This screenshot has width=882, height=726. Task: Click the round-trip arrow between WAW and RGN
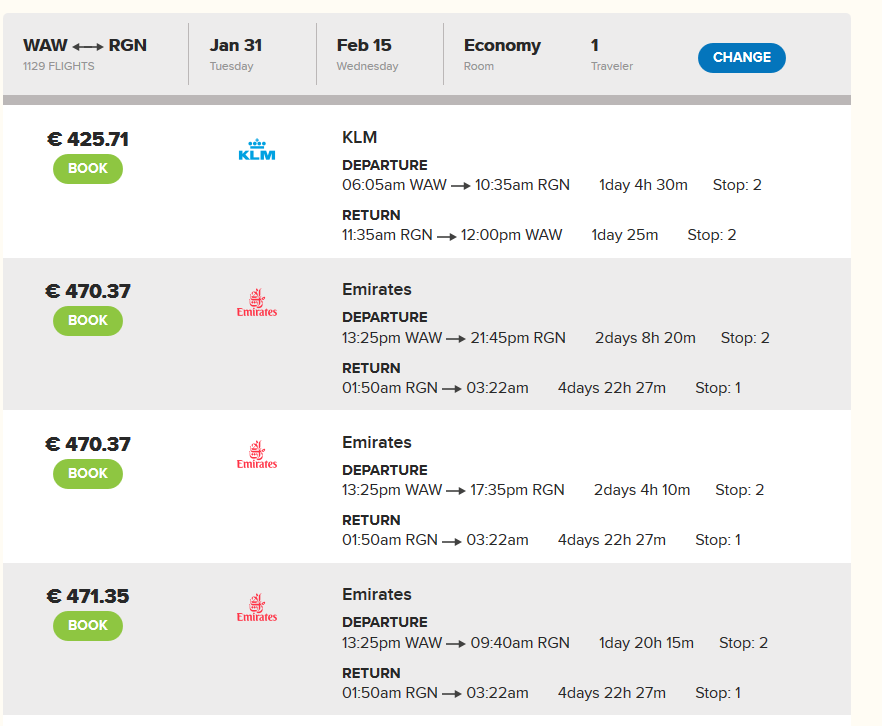pos(88,47)
